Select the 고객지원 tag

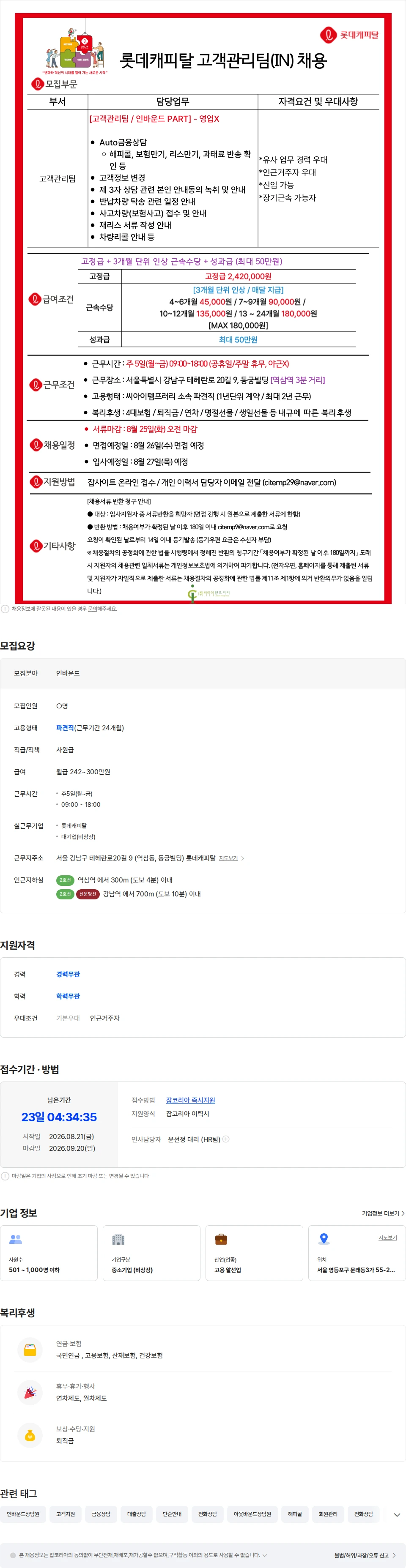(66, 1514)
